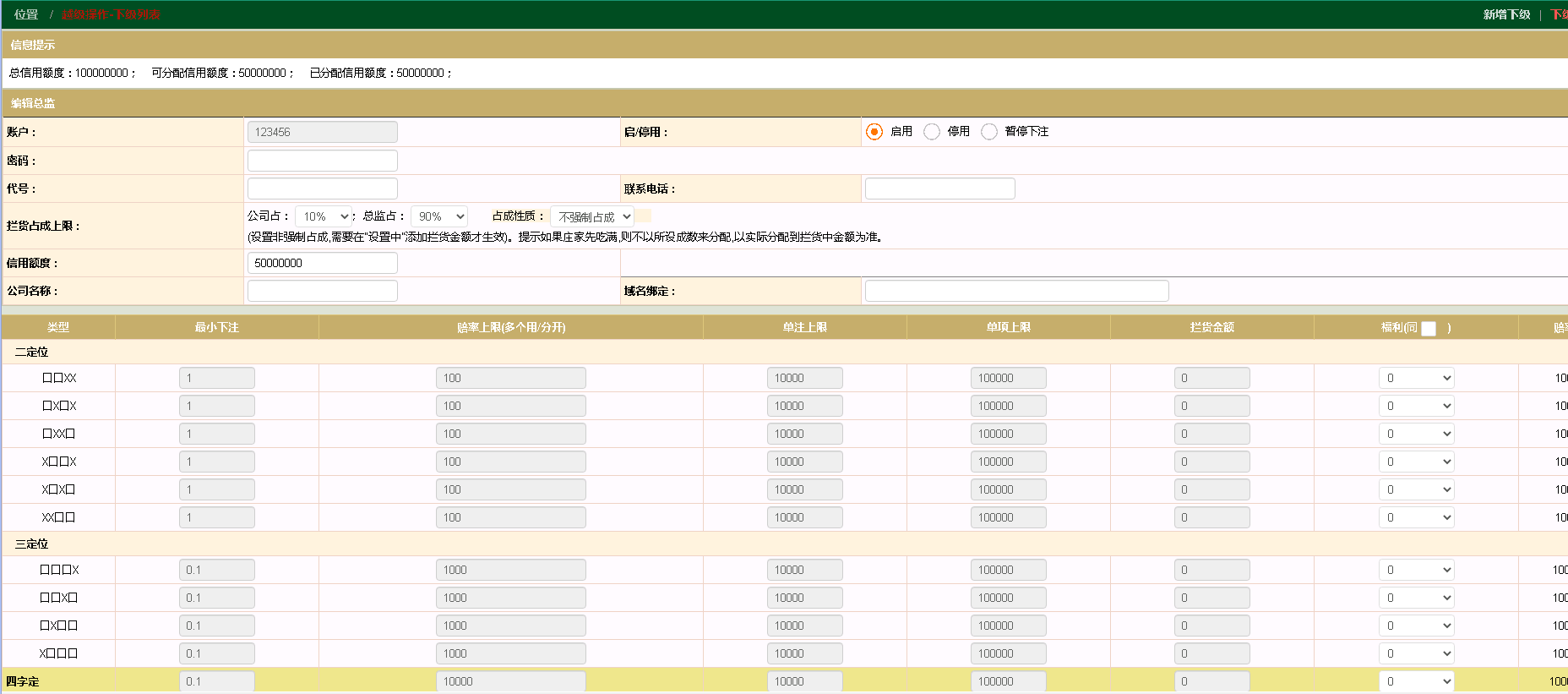Open 福利 dropdown for X□□□ row
Viewport: 1568px width, 694px height.
(x=1417, y=653)
